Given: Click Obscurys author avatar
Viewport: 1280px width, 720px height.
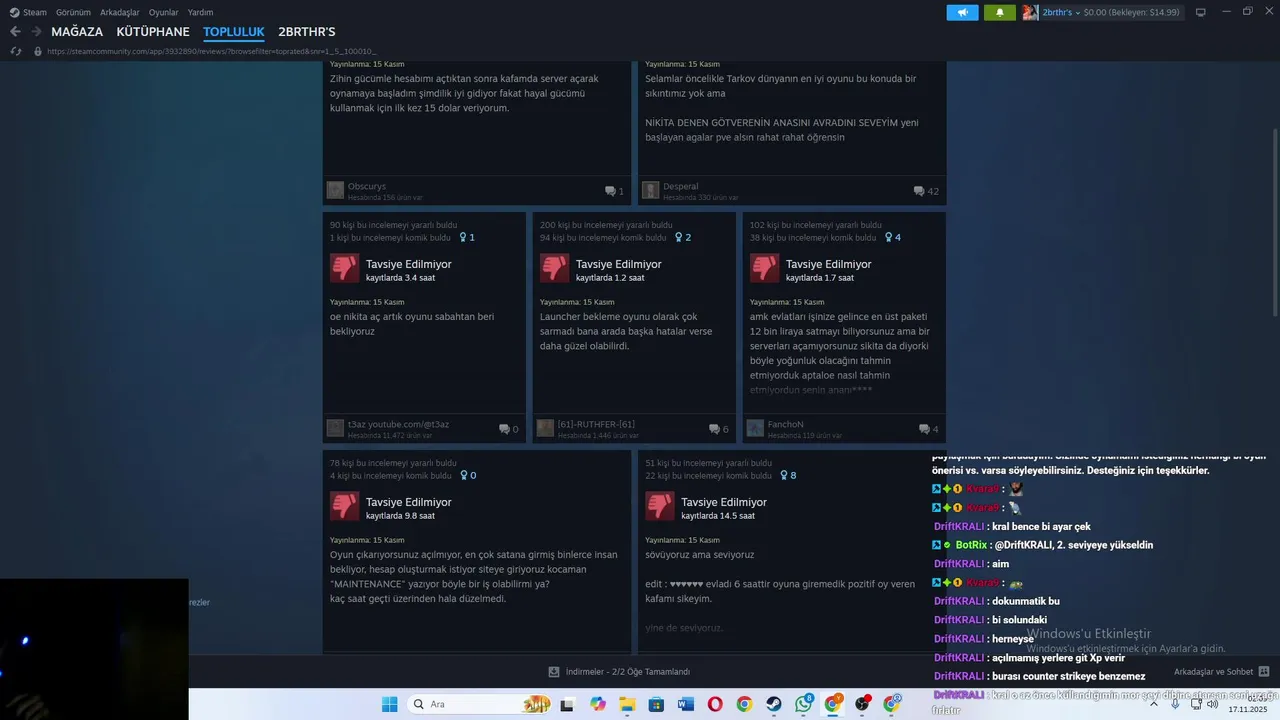Looking at the screenshot, I should click(x=335, y=190).
